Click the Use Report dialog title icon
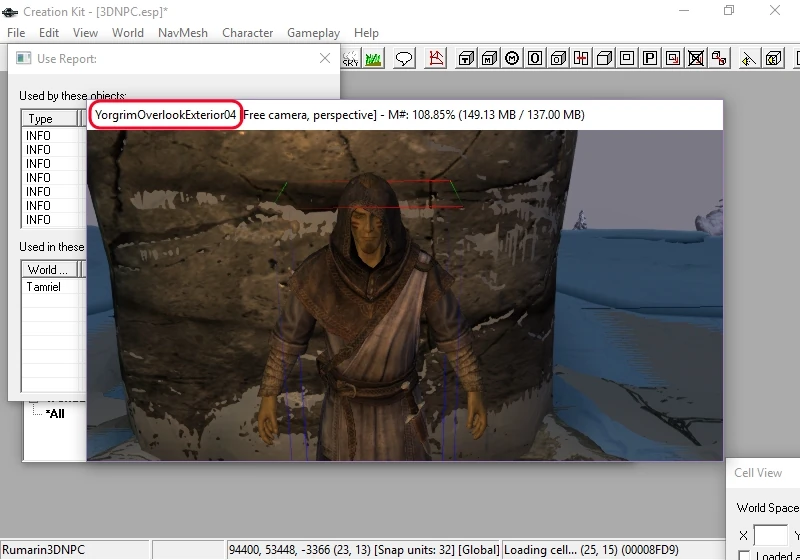 tap(23, 58)
